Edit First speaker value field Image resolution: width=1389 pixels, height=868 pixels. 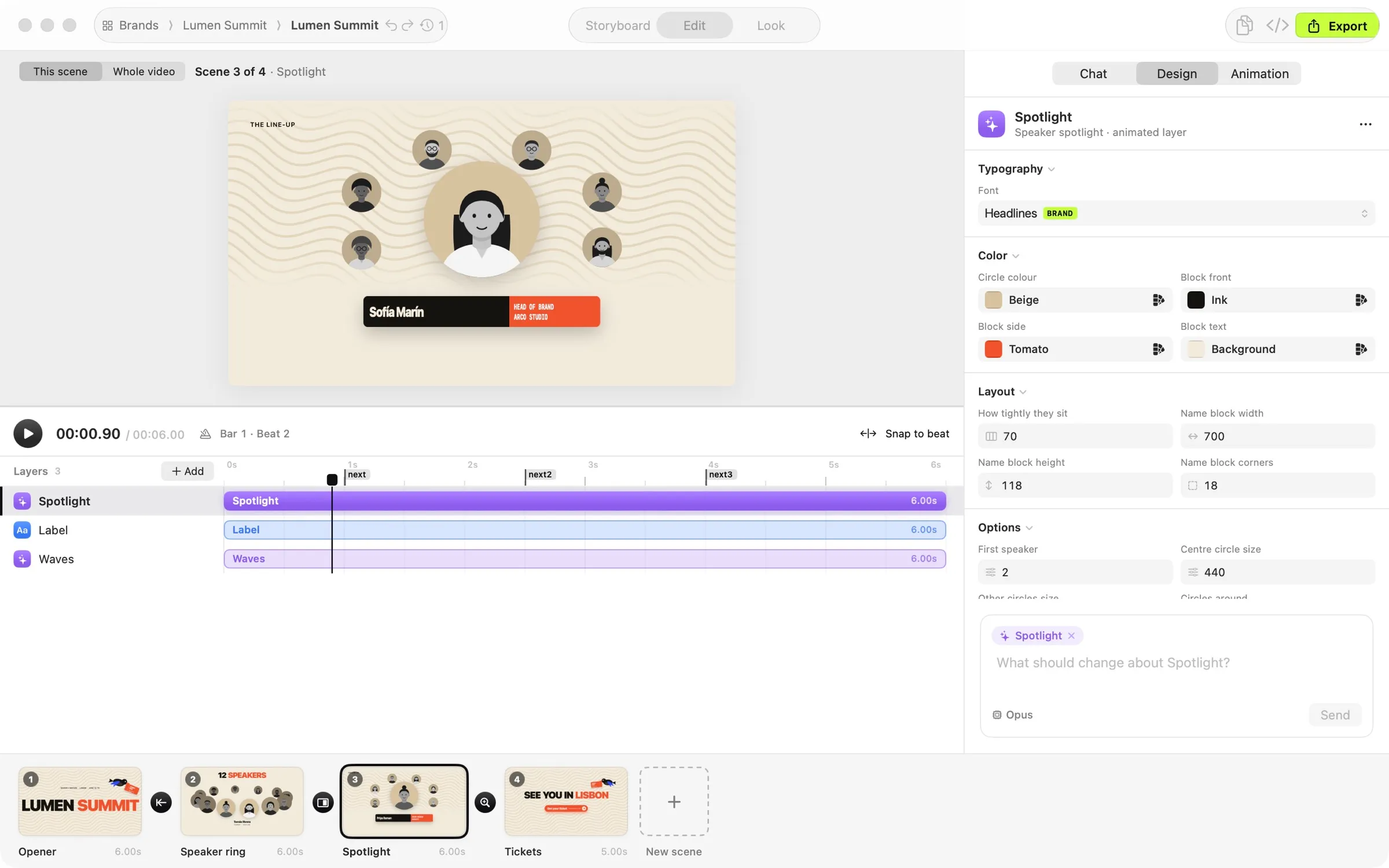tap(1075, 572)
